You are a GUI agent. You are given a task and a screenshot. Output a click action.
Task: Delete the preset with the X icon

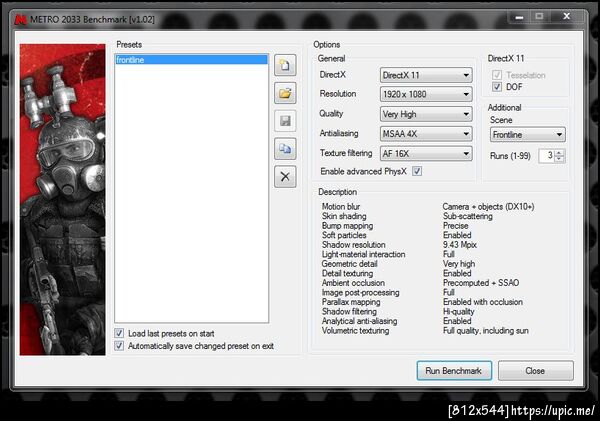tap(285, 176)
